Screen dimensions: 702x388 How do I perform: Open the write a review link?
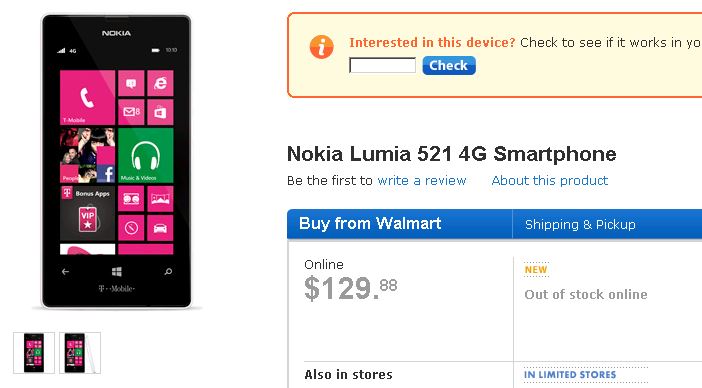click(422, 180)
